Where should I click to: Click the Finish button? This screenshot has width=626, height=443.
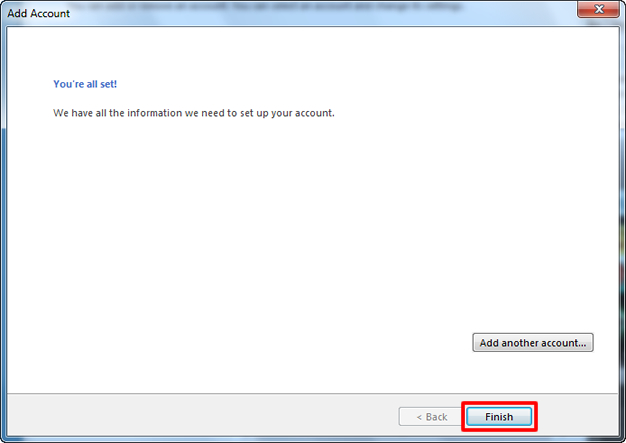[499, 416]
